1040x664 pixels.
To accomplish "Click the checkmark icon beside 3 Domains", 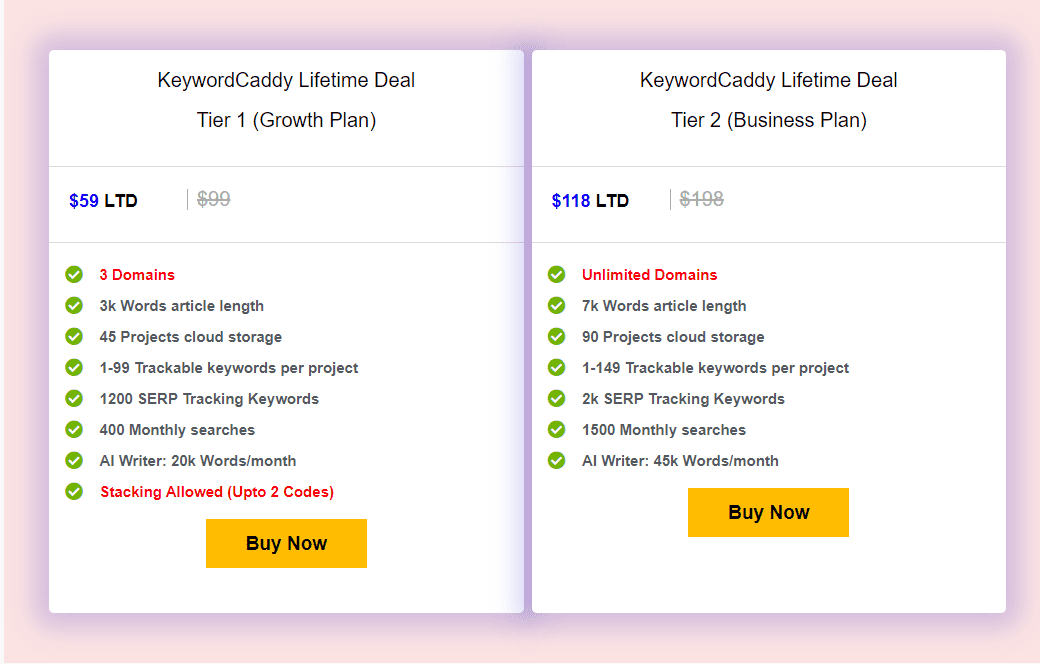I will 73,274.
